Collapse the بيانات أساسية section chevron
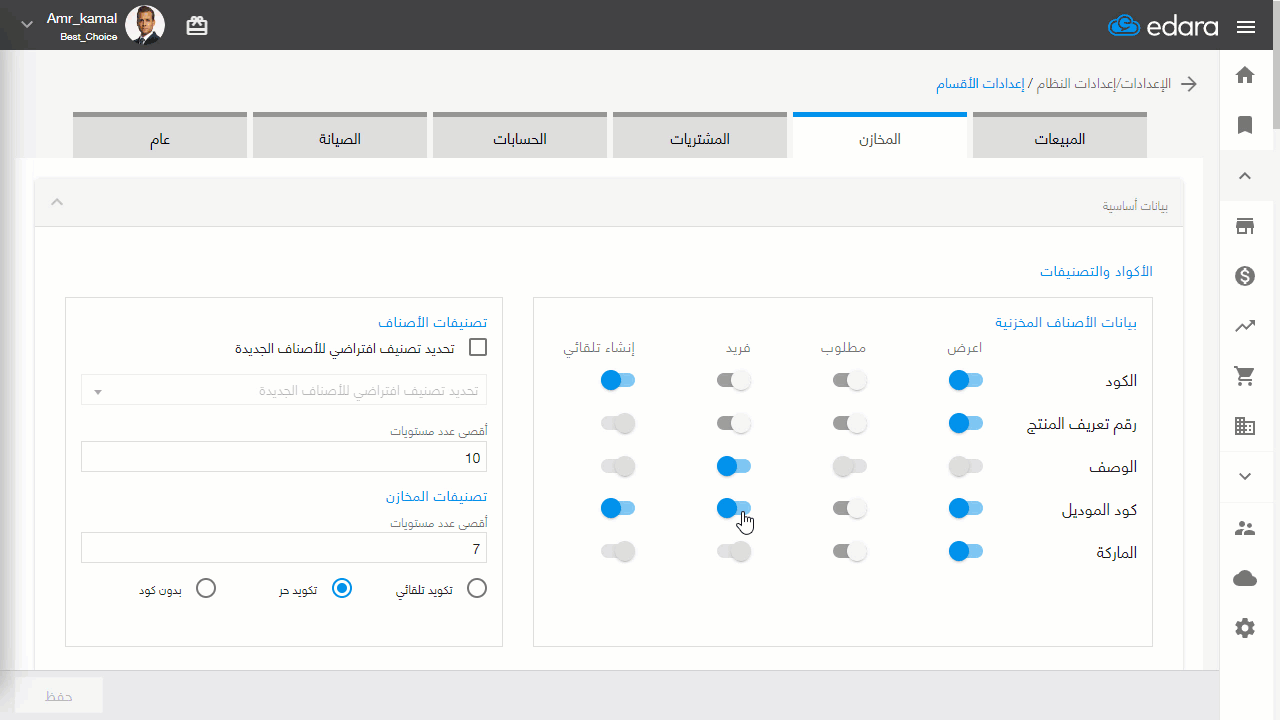 57,203
